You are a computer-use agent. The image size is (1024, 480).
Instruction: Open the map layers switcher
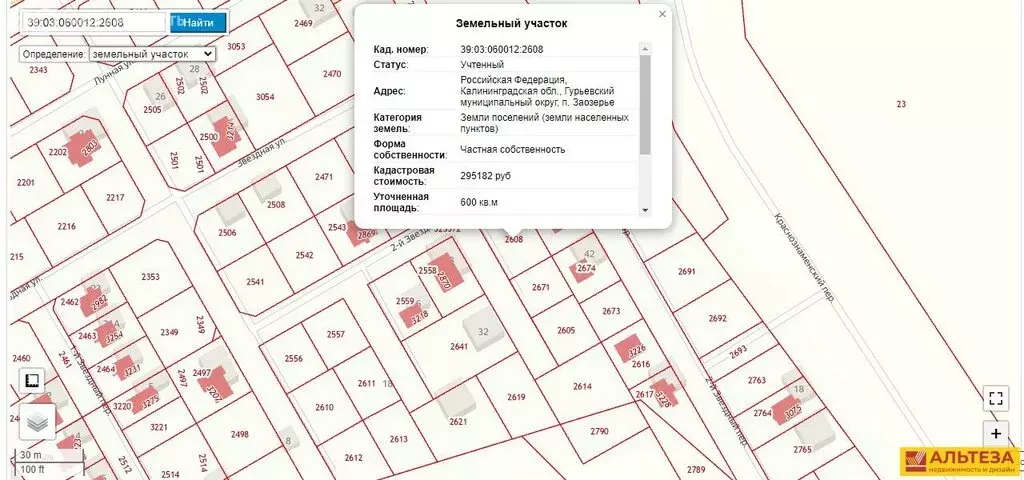coord(37,423)
